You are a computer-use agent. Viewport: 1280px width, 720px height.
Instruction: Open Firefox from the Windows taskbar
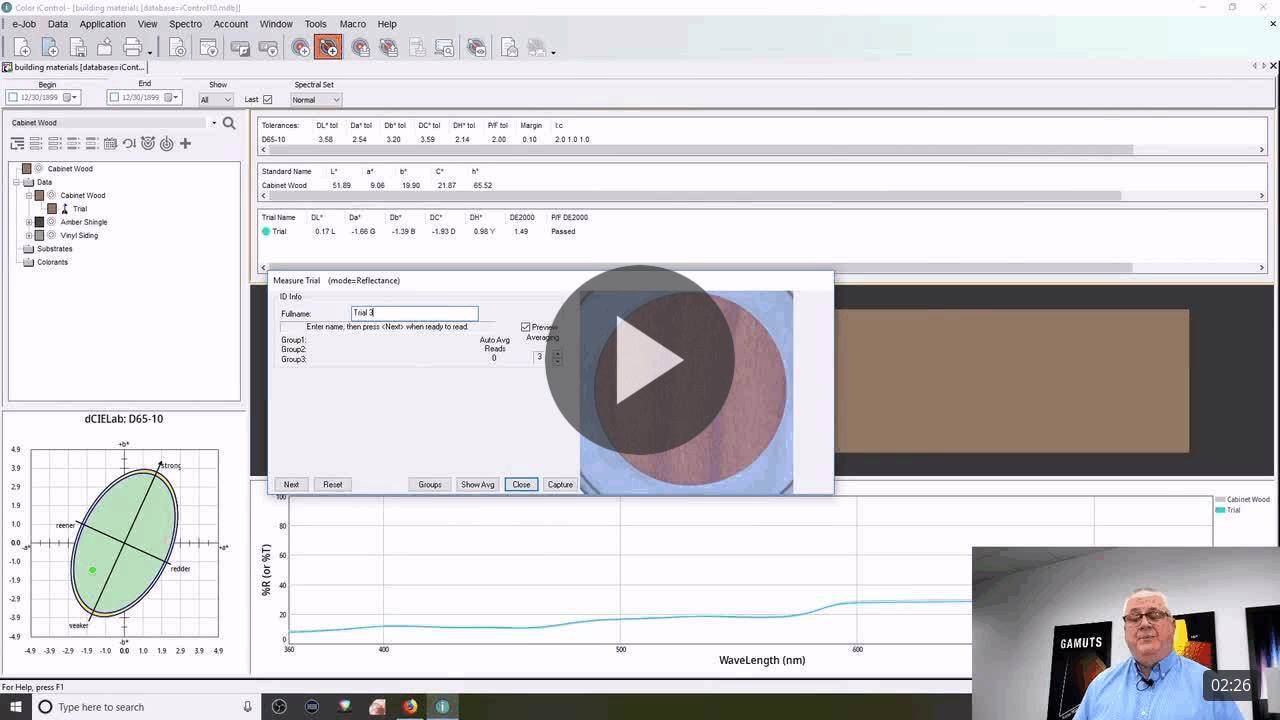(410, 706)
